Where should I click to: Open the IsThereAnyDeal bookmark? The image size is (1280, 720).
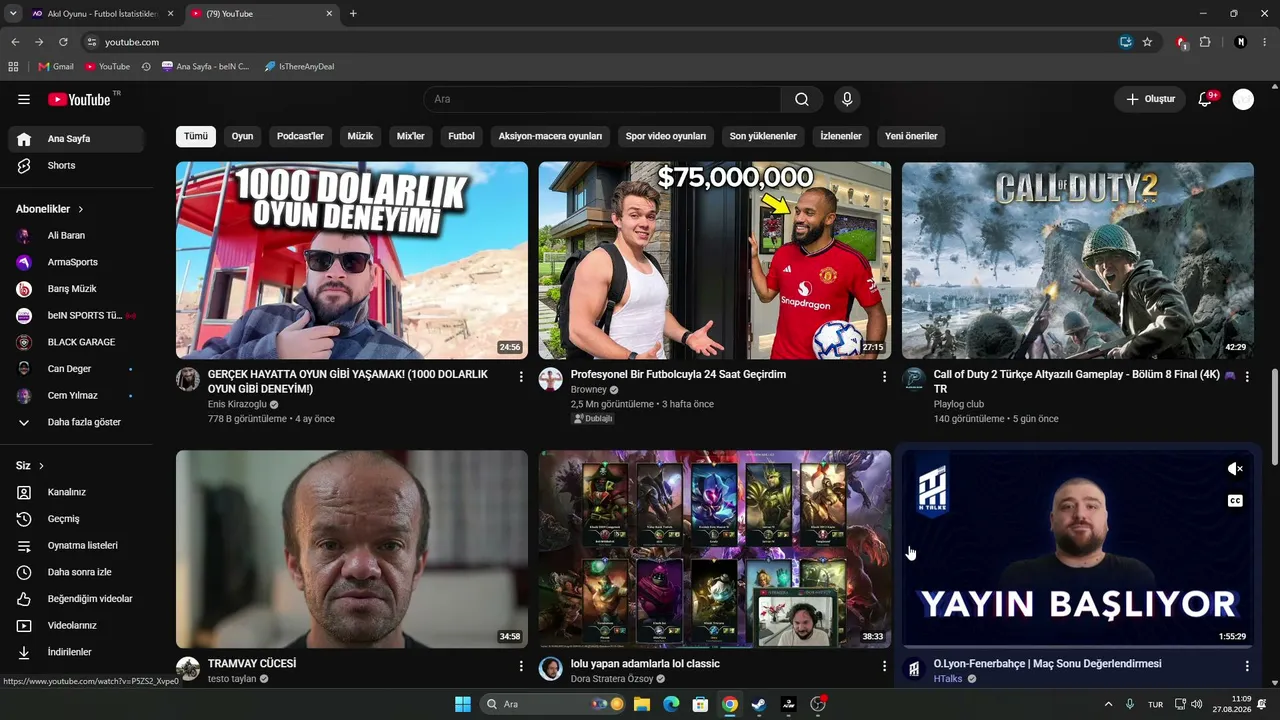click(299, 67)
